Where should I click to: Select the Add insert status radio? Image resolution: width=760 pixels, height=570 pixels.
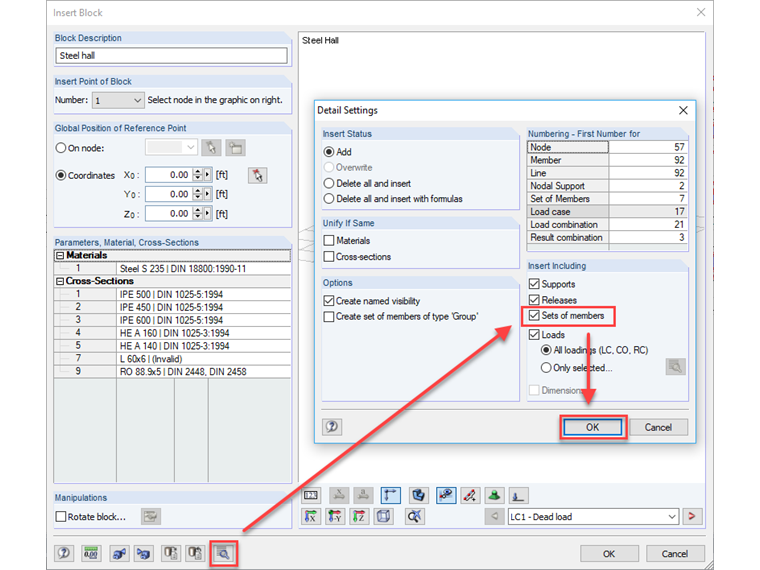329,152
